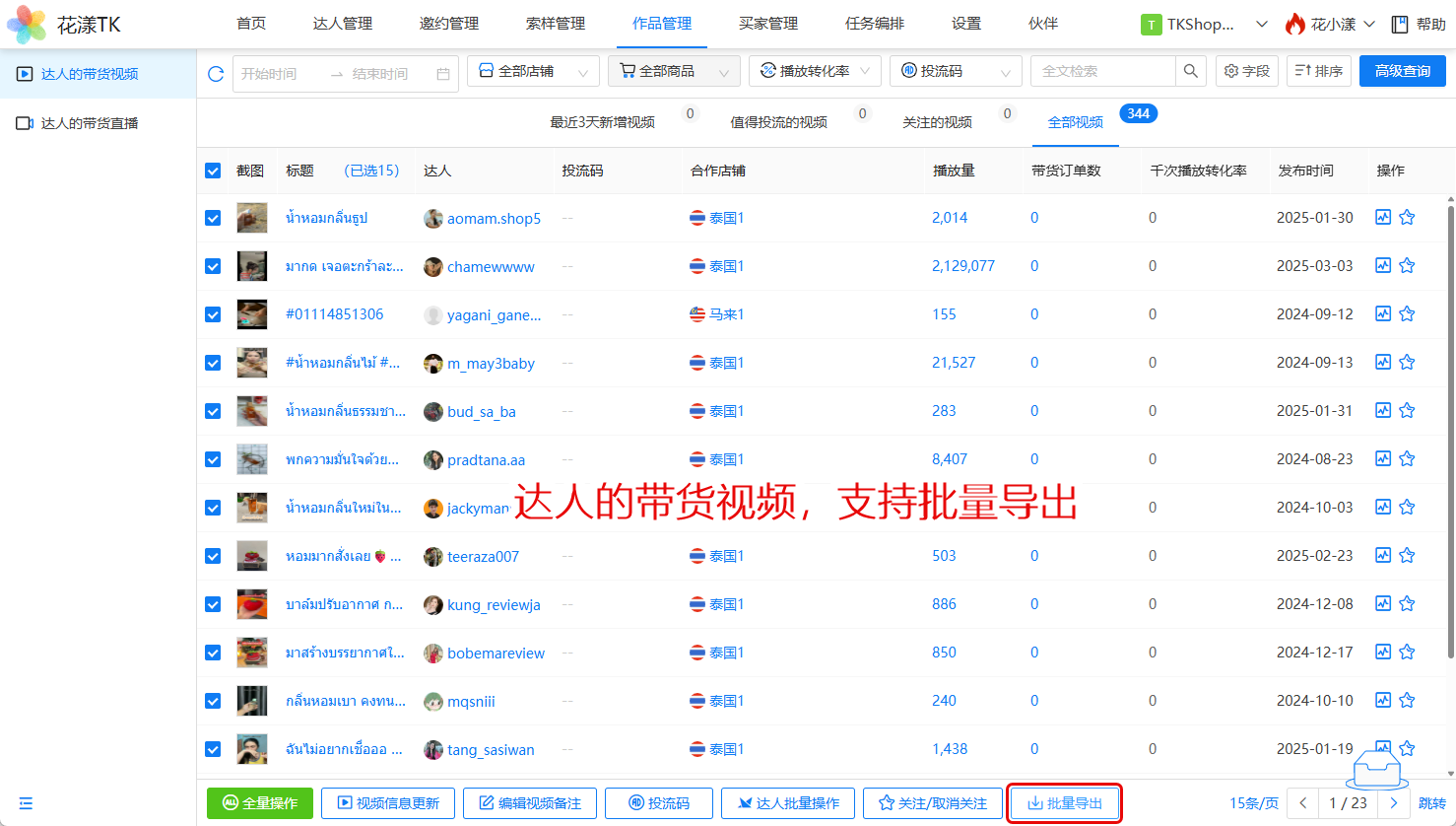Uncheck the yagani_gane row checkbox

(213, 314)
